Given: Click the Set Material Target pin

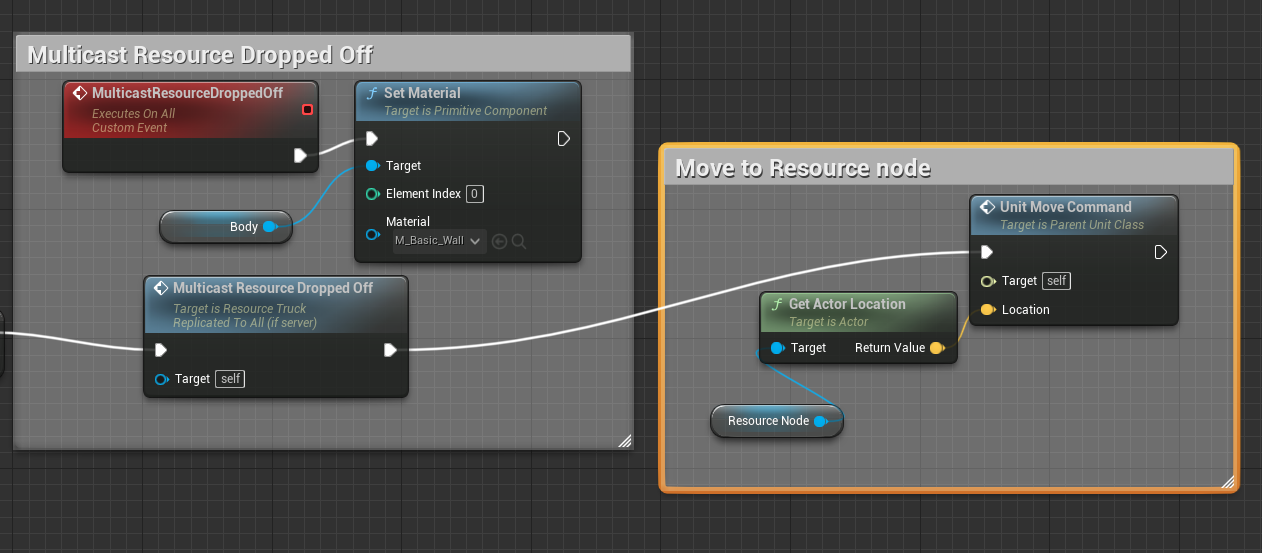Looking at the screenshot, I should coord(372,166).
